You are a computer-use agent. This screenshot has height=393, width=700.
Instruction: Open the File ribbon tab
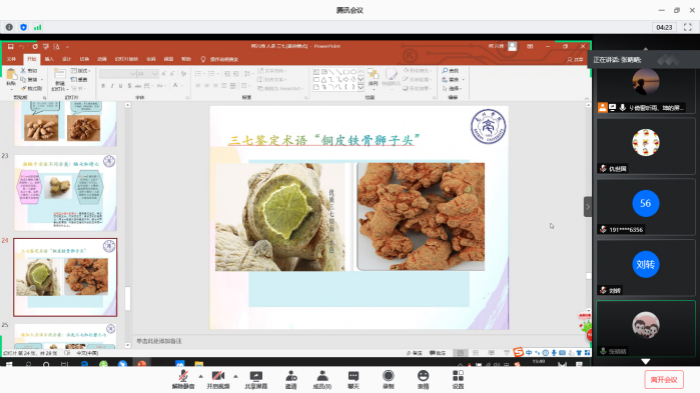click(x=11, y=59)
